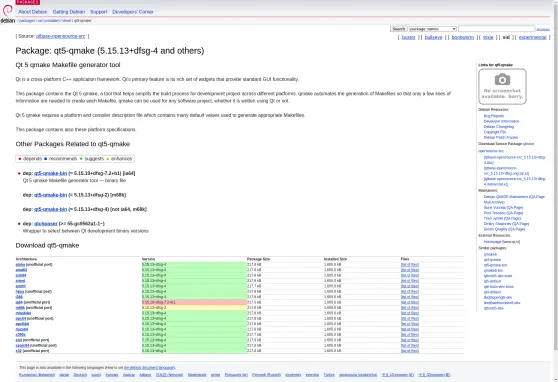The width and height of the screenshot is (558, 382).
Task: Open the Getting Debian menu item
Action: click(x=69, y=12)
